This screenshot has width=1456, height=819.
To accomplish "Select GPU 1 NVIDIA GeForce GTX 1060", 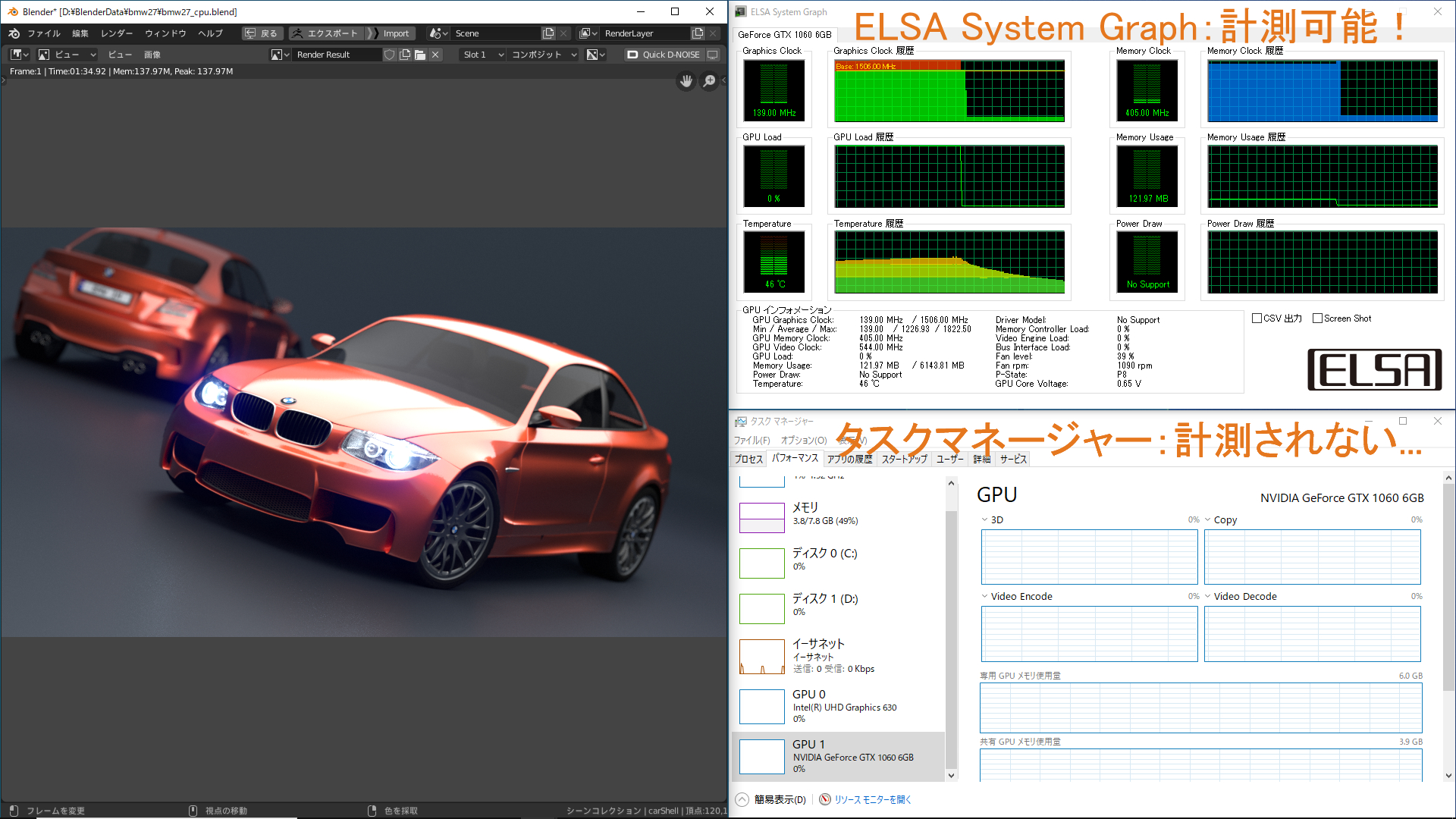I will 839,757.
